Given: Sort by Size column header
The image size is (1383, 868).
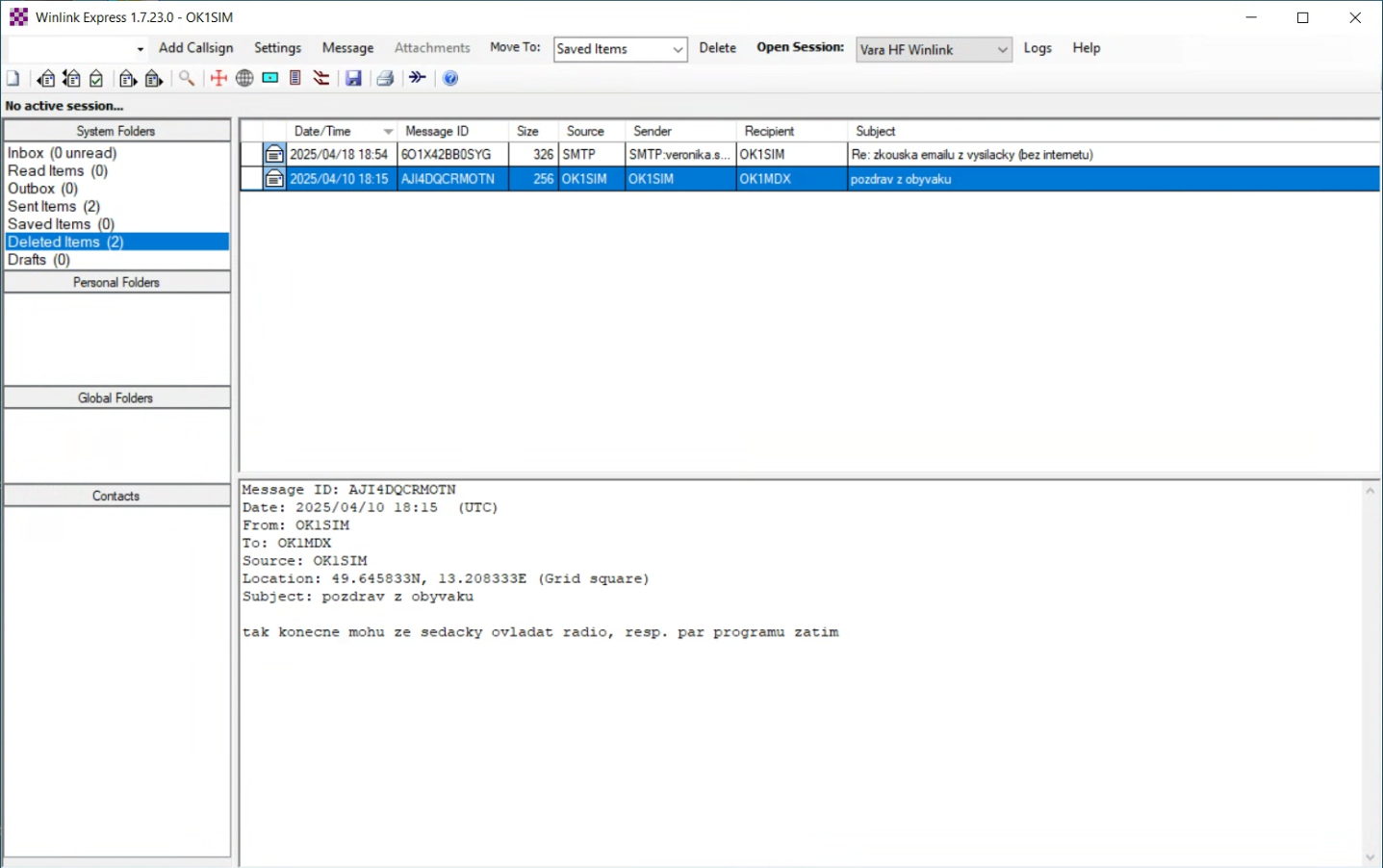Looking at the screenshot, I should [x=533, y=131].
